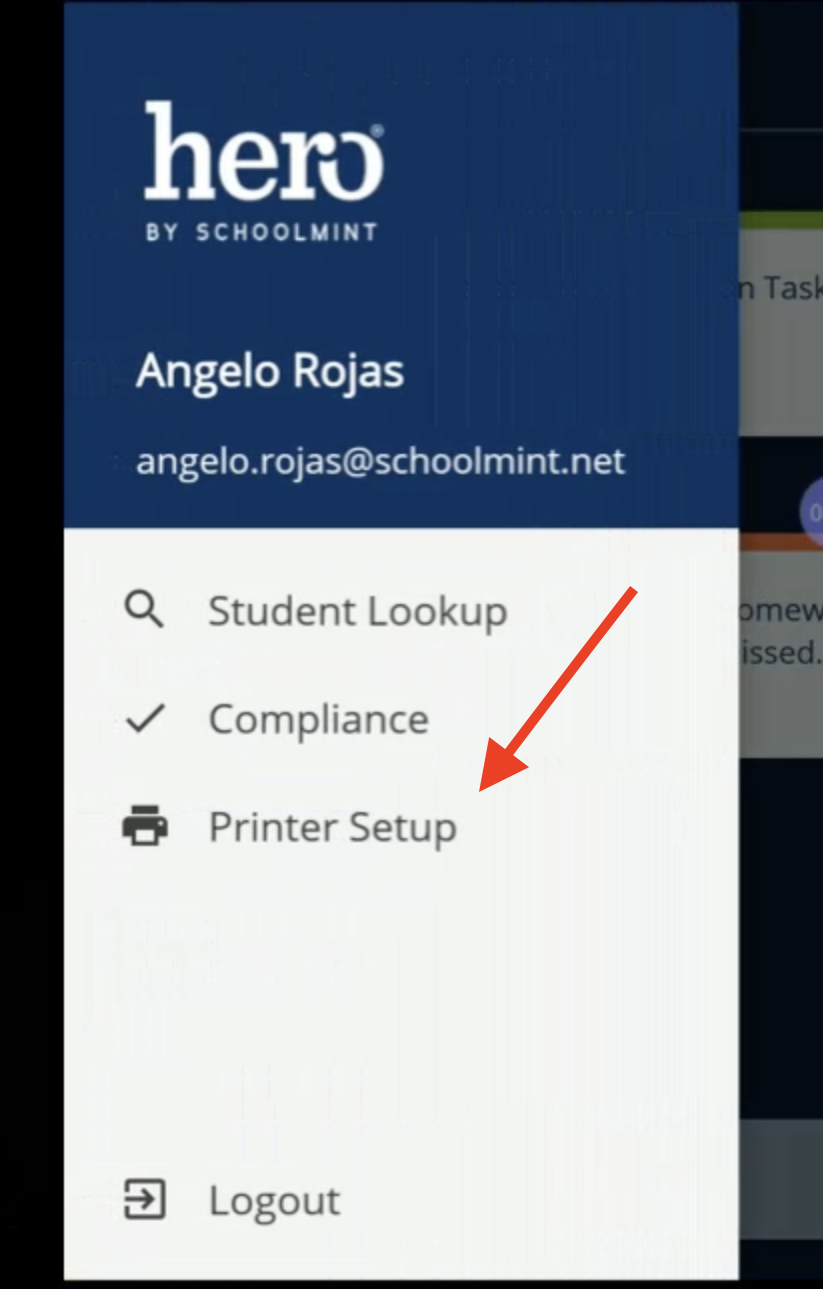Select the Compliance text label

(x=318, y=719)
